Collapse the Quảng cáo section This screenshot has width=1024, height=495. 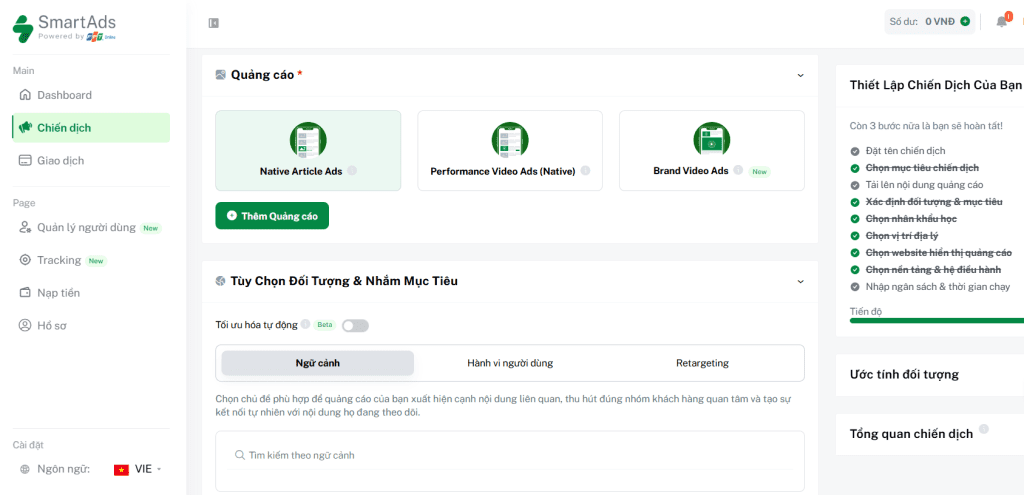800,75
